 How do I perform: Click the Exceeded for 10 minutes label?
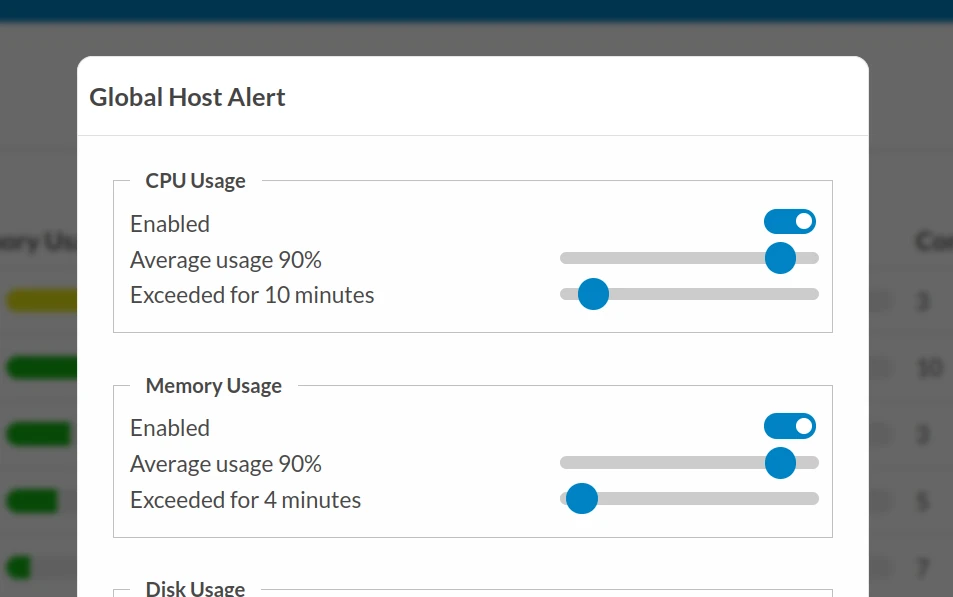coord(252,295)
